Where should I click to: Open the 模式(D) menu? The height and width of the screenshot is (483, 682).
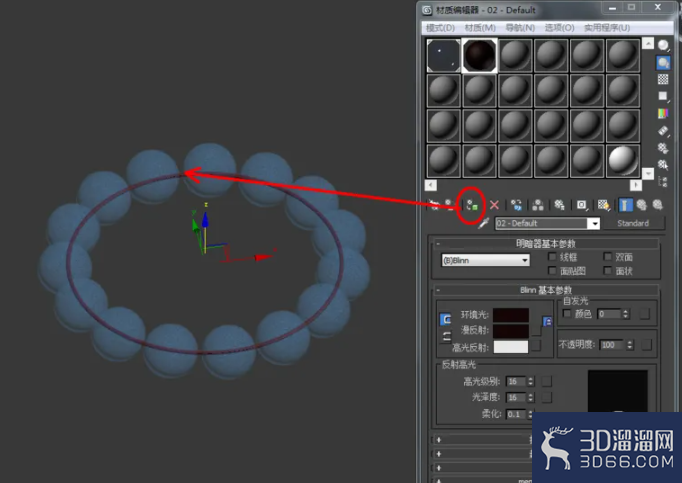440,28
